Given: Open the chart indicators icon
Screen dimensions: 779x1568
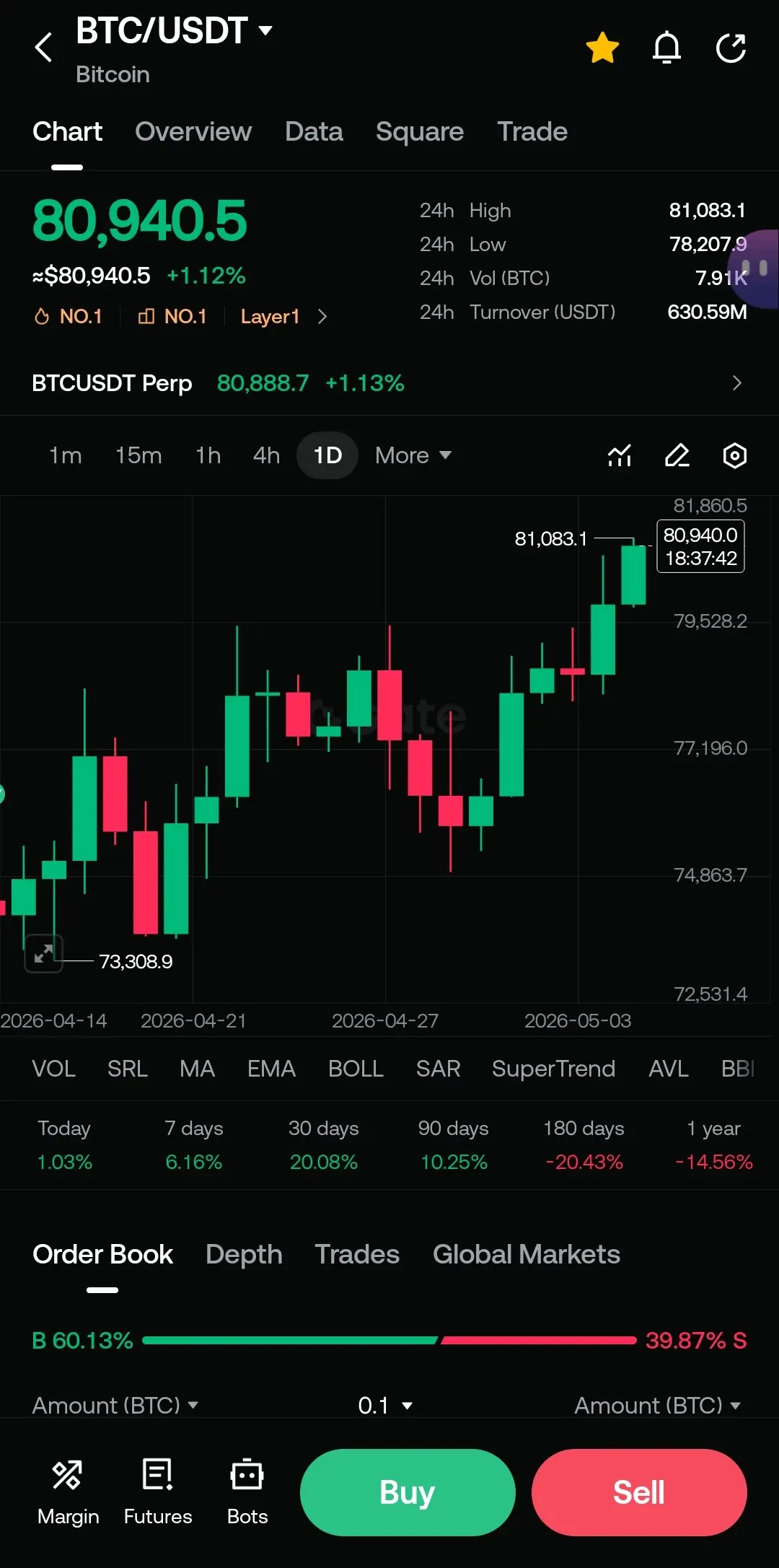Looking at the screenshot, I should click(x=620, y=455).
